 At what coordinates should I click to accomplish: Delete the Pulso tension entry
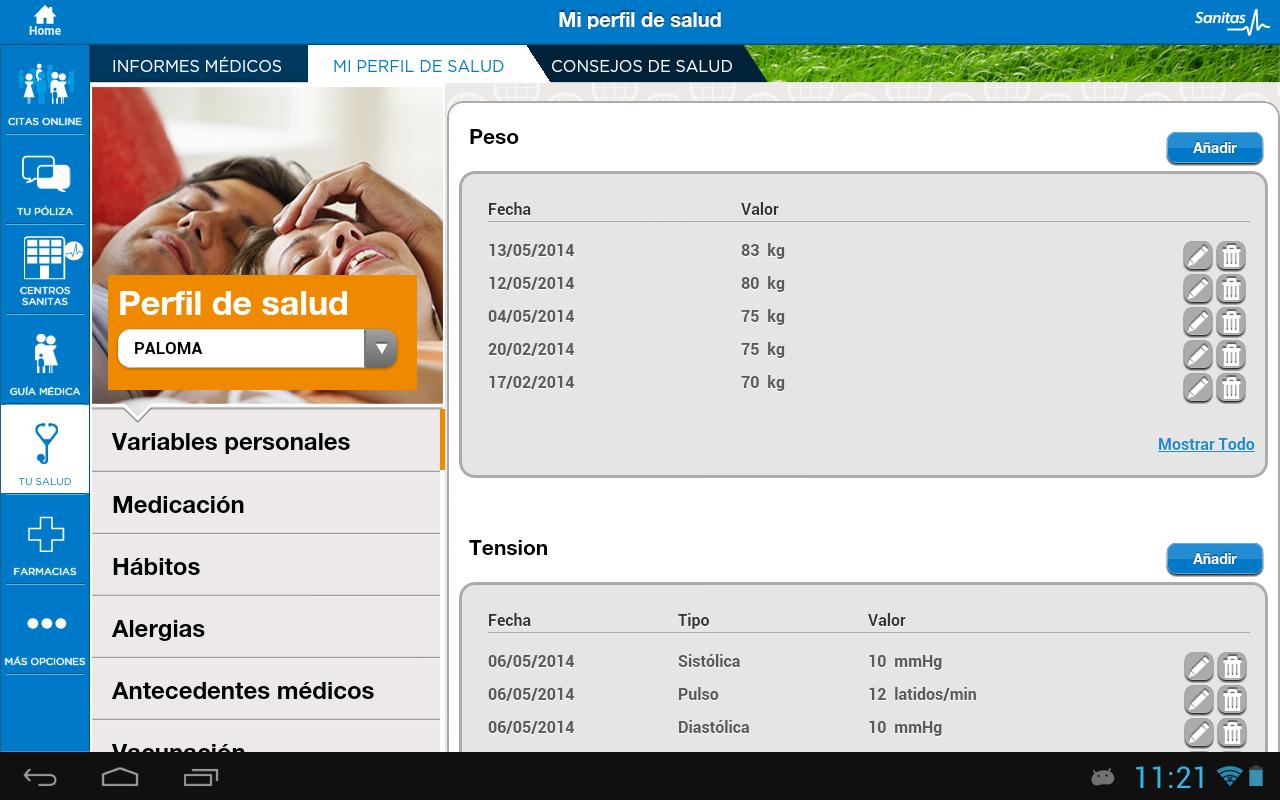click(x=1232, y=700)
